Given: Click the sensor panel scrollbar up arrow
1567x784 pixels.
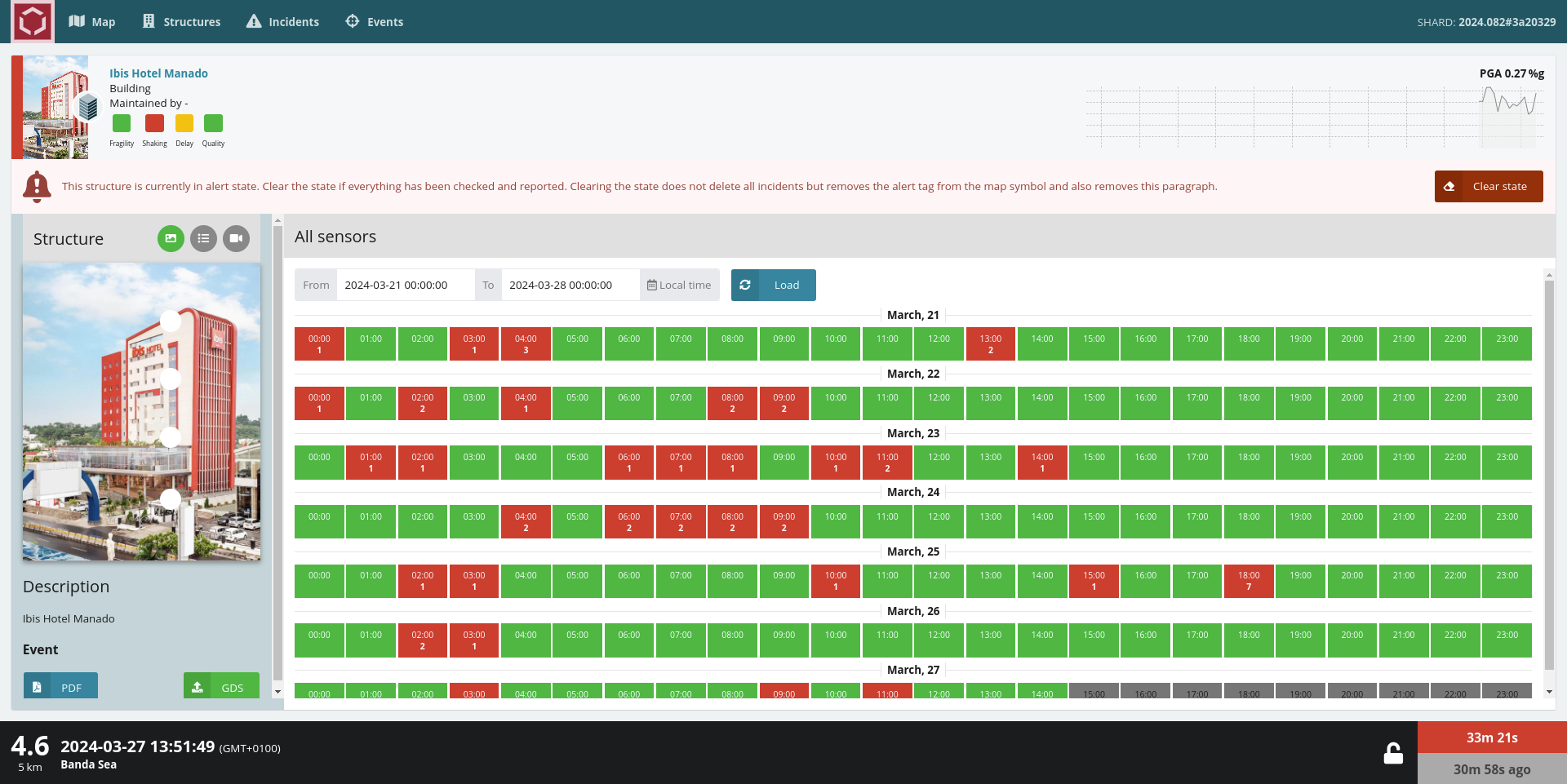Looking at the screenshot, I should [1549, 275].
